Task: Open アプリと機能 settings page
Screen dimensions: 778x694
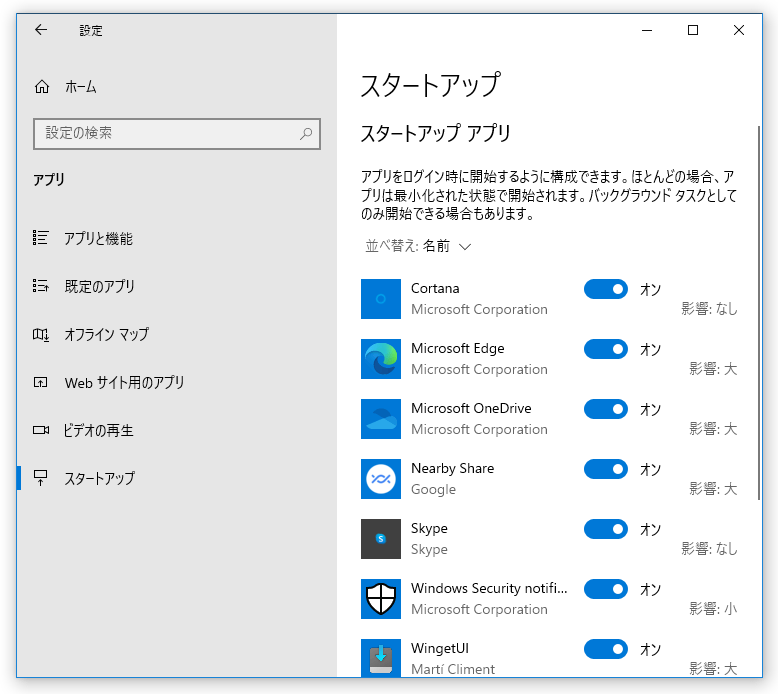Action: tap(177, 238)
